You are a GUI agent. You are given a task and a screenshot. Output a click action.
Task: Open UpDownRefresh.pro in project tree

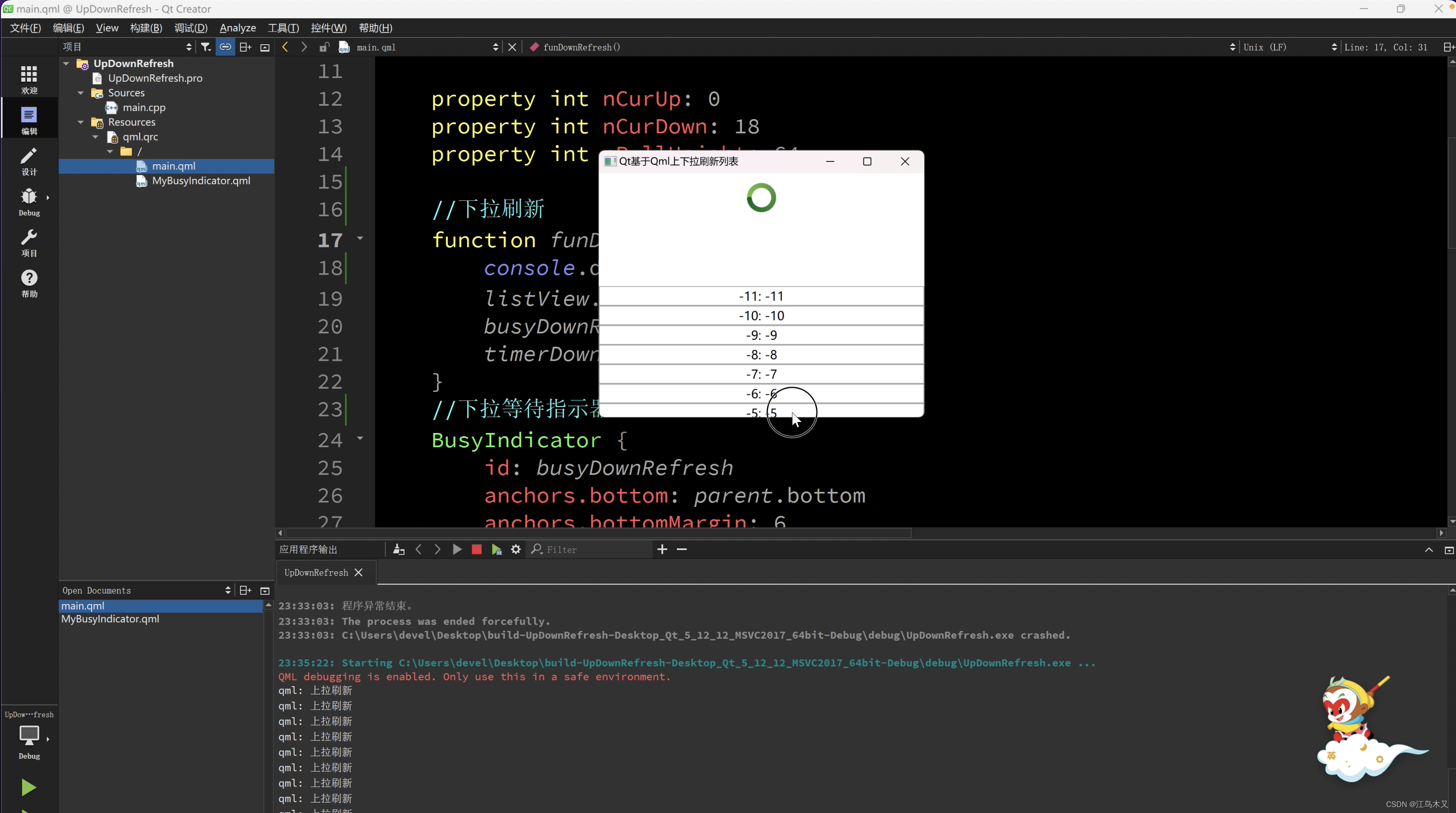[155, 78]
